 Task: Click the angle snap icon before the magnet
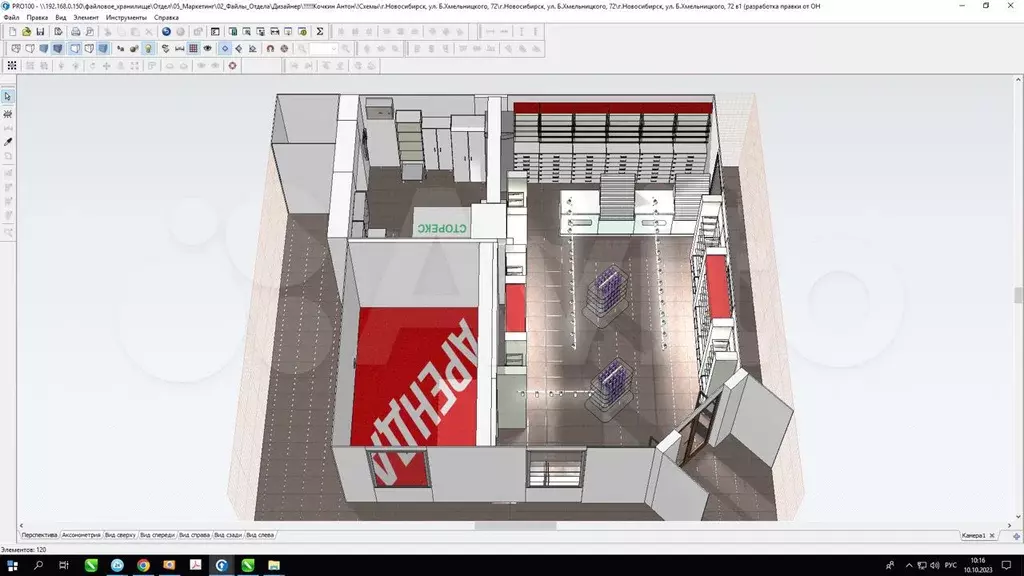[252, 48]
